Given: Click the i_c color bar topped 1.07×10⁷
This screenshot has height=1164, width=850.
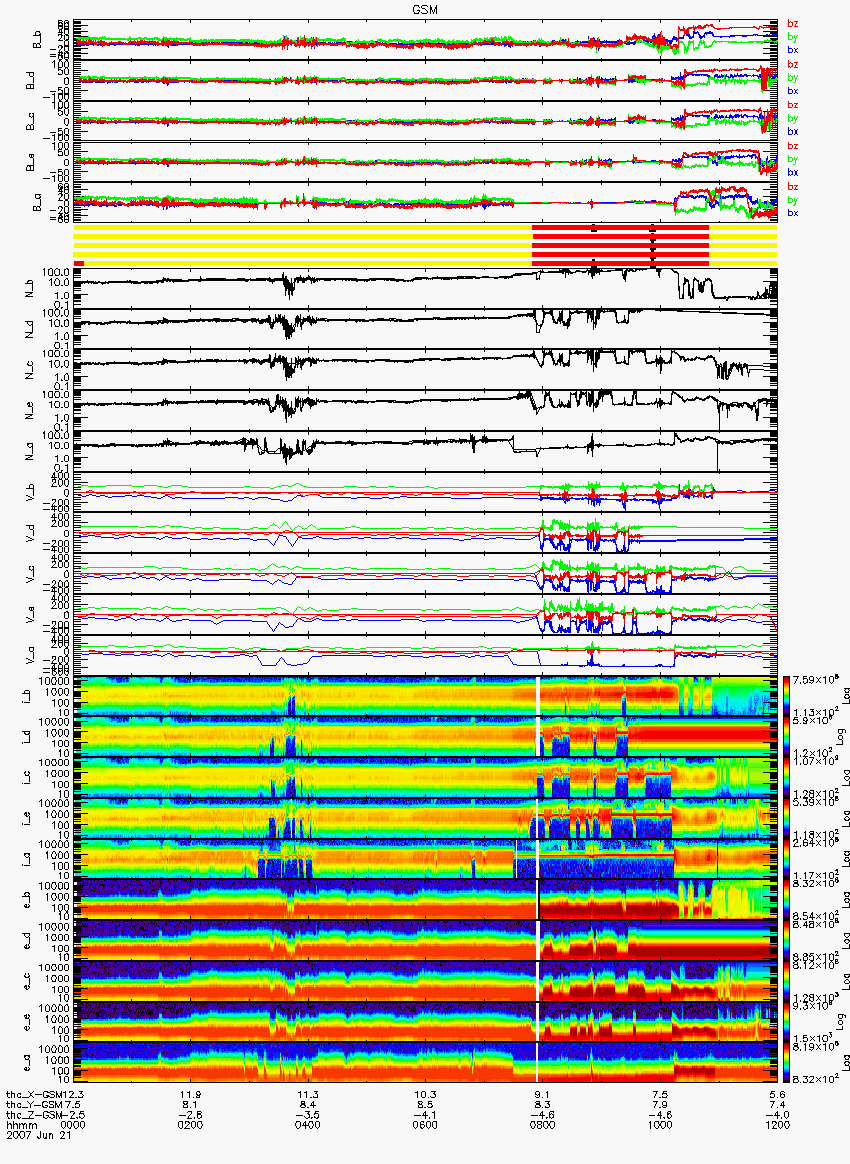Looking at the screenshot, I should [x=788, y=777].
